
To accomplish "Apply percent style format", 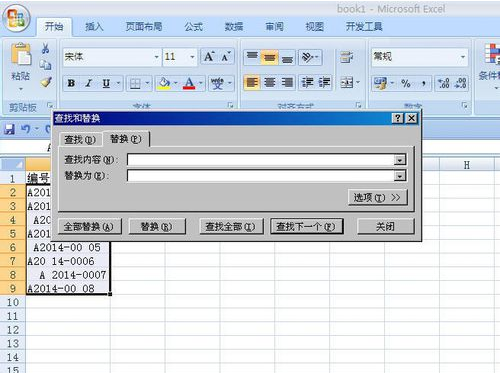I will point(406,83).
